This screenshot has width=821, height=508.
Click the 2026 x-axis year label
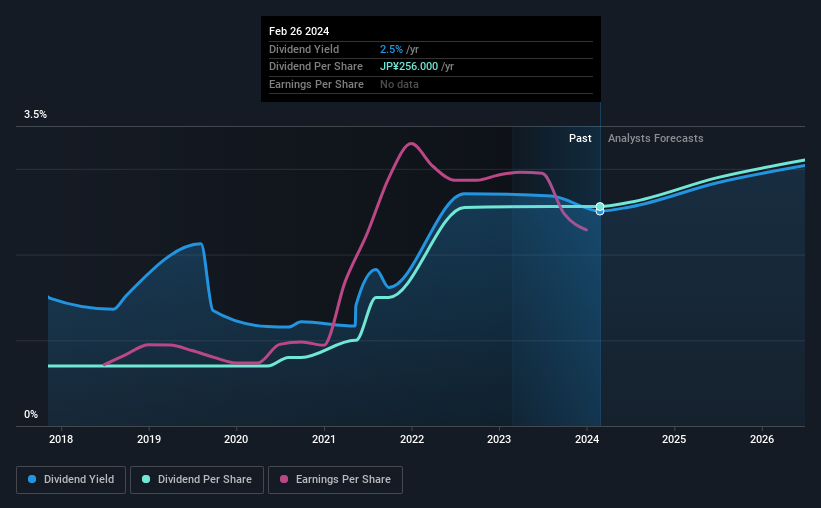point(762,439)
